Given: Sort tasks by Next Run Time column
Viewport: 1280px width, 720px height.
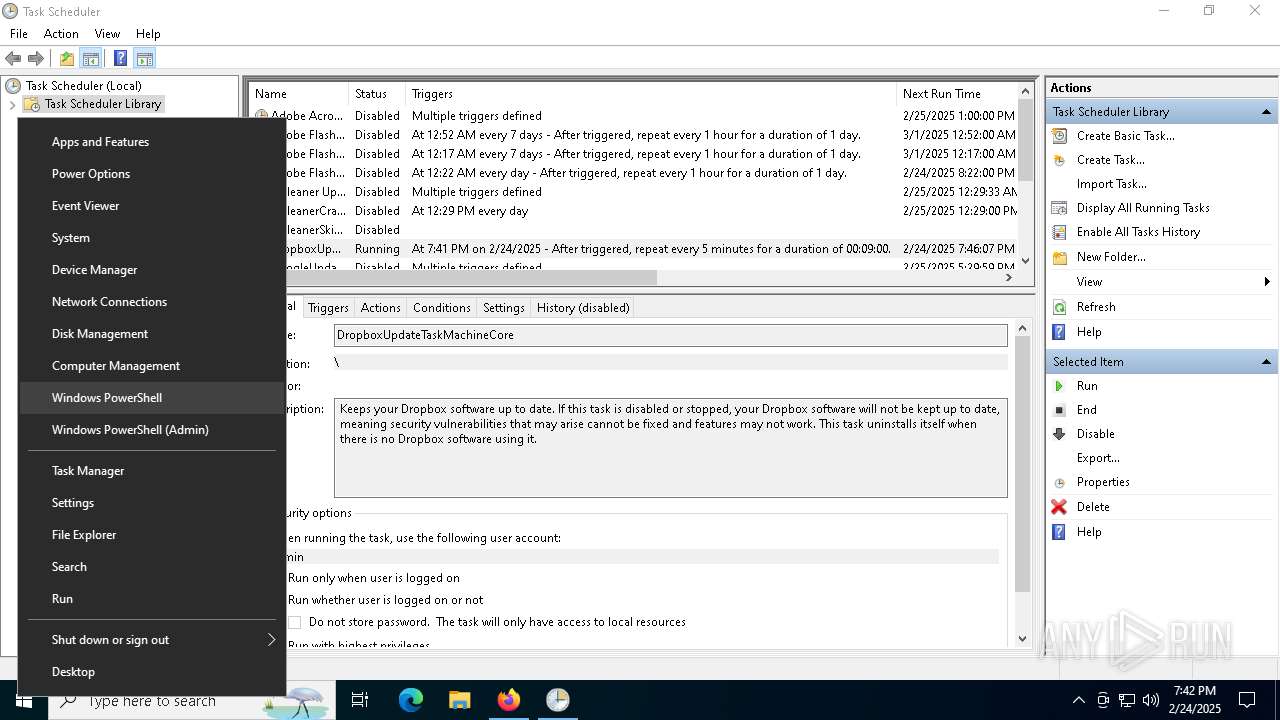Looking at the screenshot, I should [x=956, y=94].
